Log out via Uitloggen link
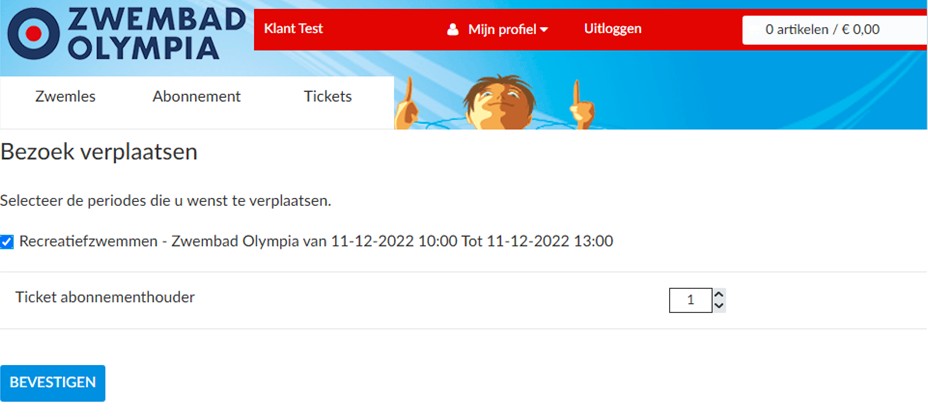This screenshot has height=419, width=928. (613, 28)
